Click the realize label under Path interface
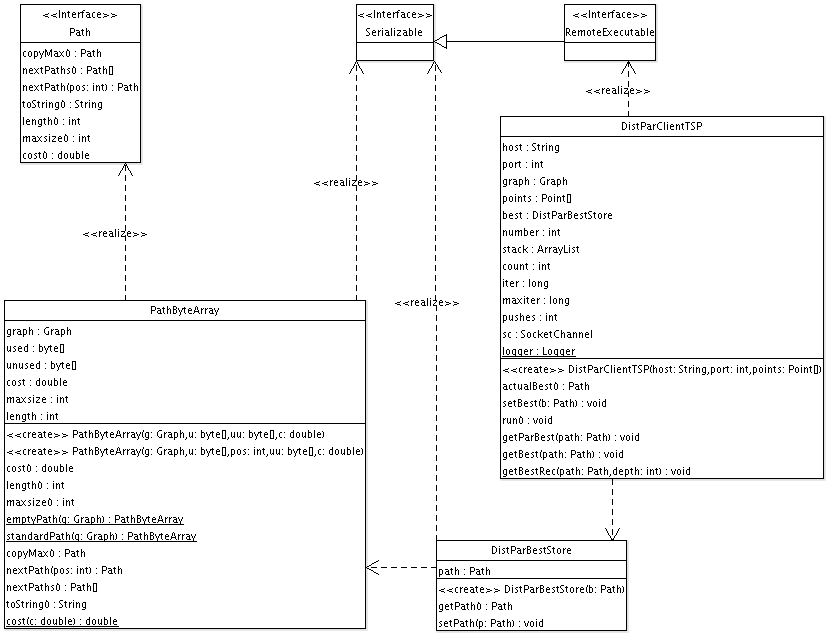 115,234
